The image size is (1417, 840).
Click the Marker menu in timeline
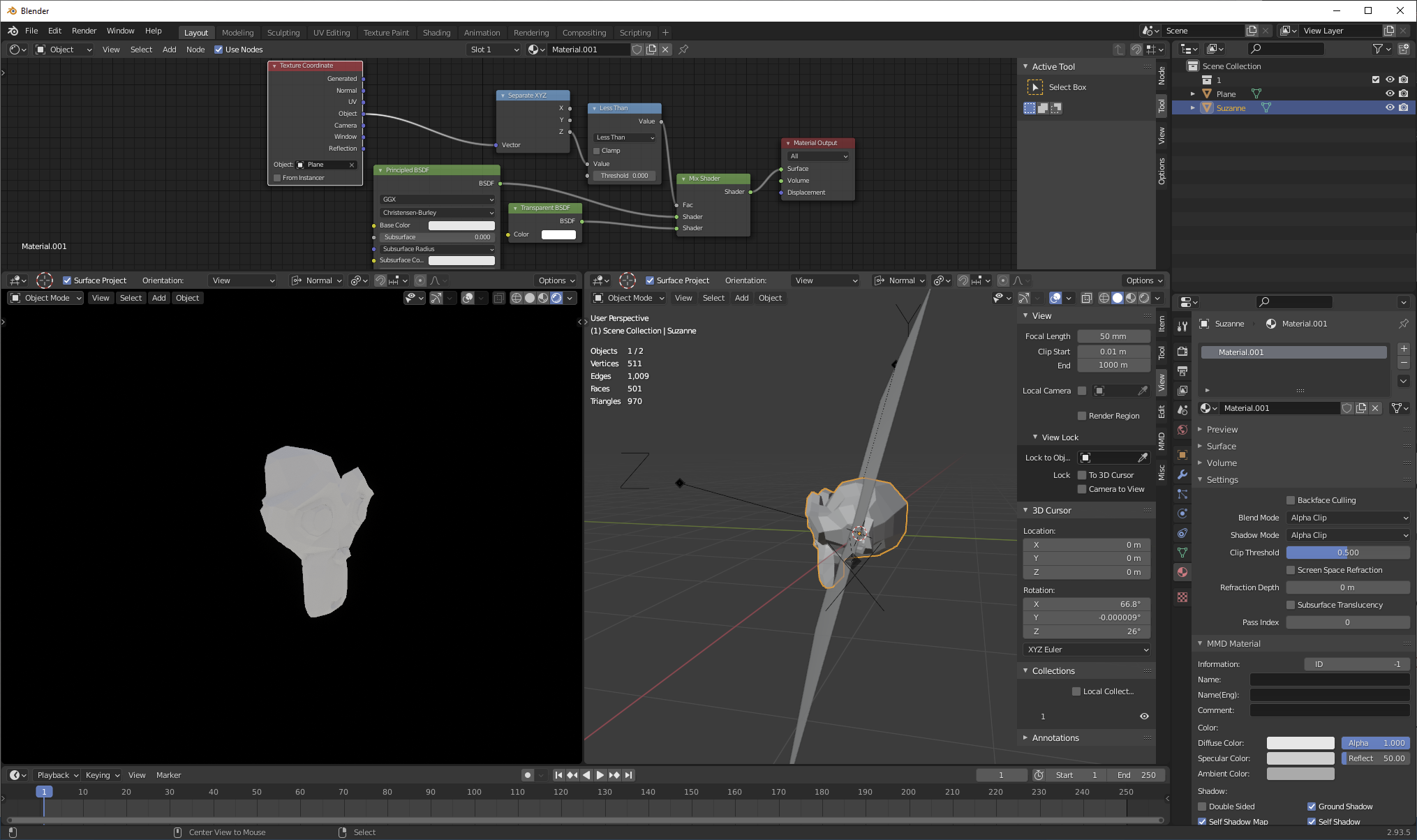coord(168,775)
